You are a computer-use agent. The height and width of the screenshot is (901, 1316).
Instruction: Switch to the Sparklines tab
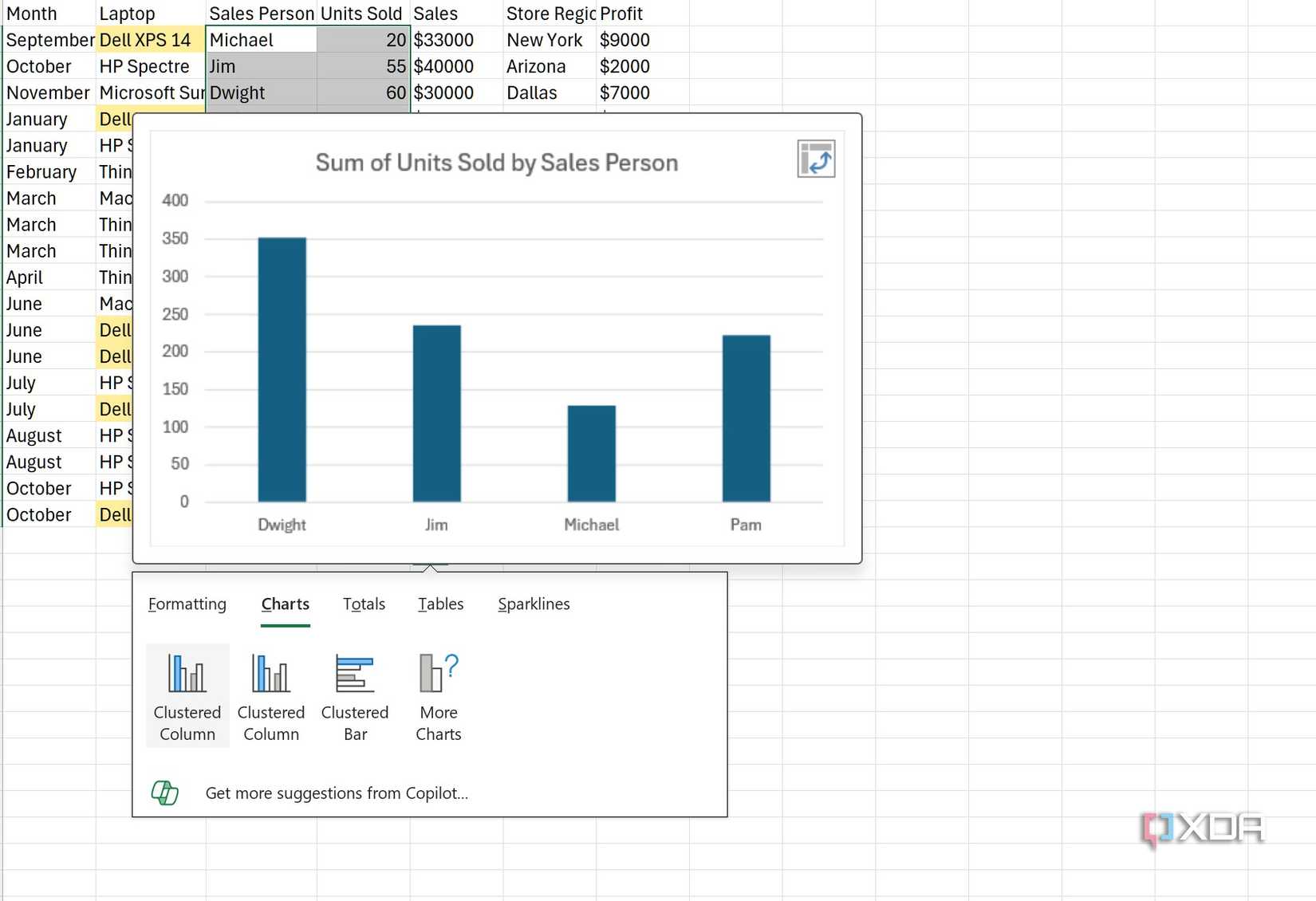533,604
